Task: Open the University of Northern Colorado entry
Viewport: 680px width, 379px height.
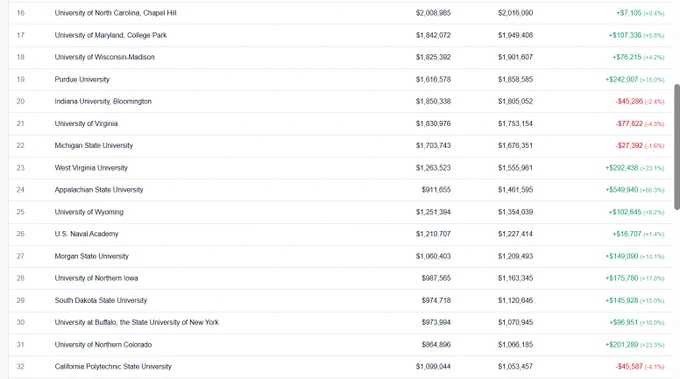Action: pyautogui.click(x=103, y=345)
